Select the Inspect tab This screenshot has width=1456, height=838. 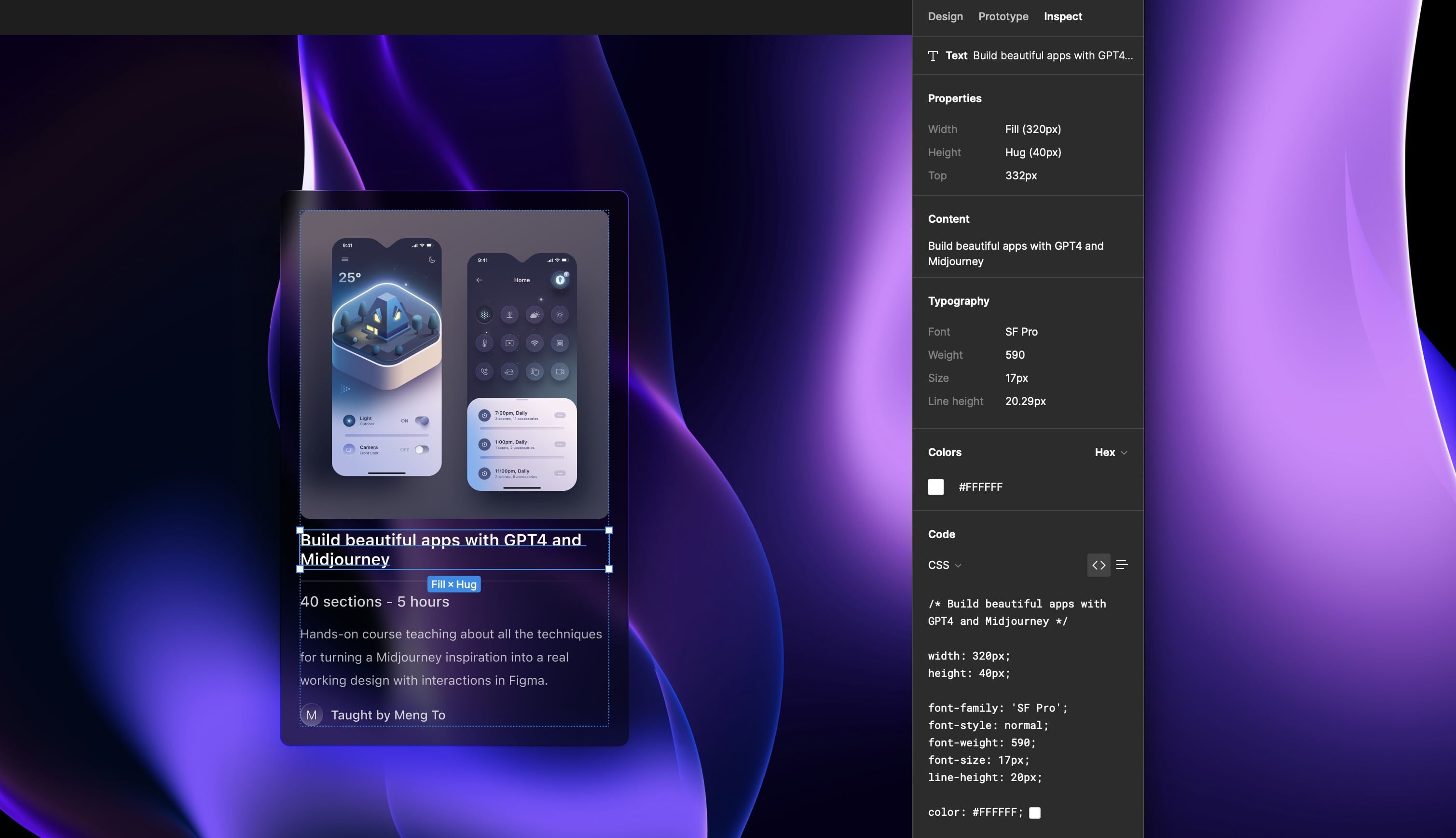click(x=1063, y=17)
